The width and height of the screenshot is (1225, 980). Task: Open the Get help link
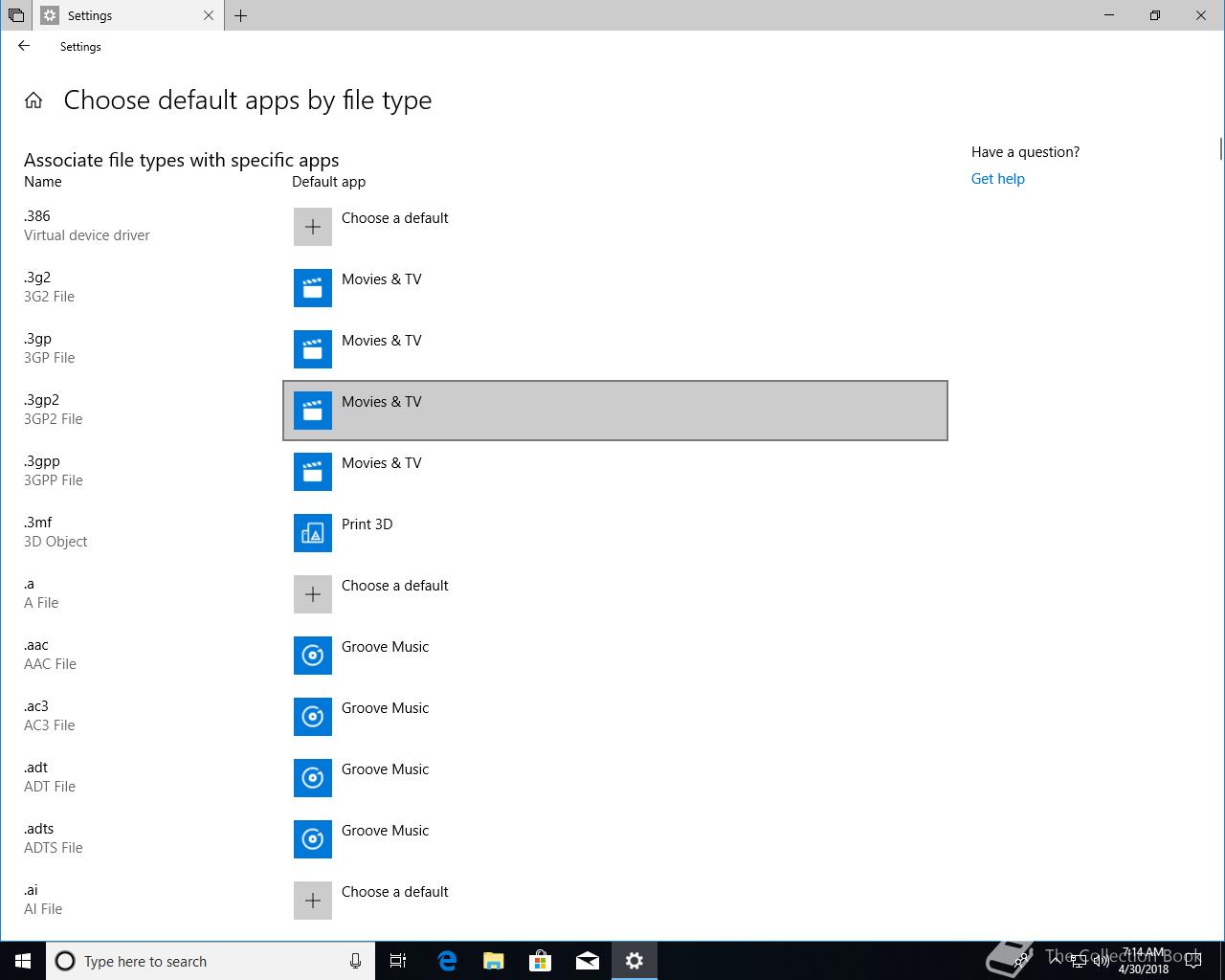click(998, 179)
